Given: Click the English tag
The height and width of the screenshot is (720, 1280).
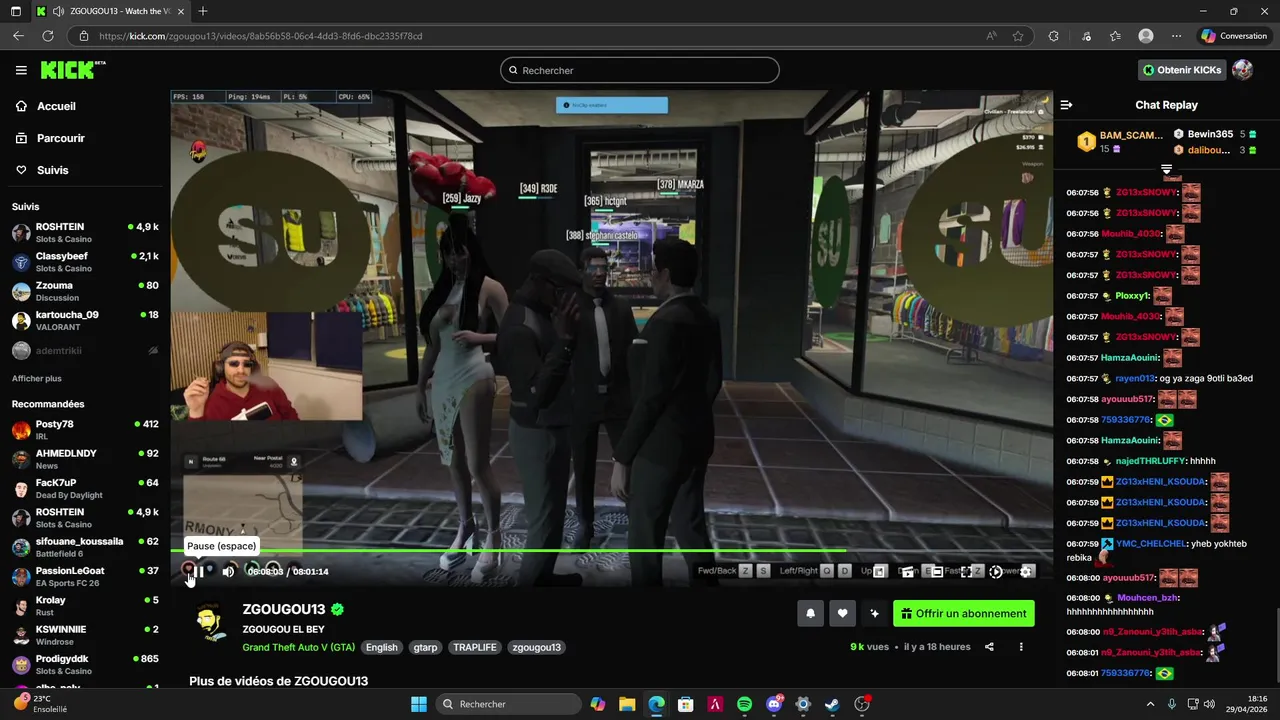Looking at the screenshot, I should tap(381, 647).
